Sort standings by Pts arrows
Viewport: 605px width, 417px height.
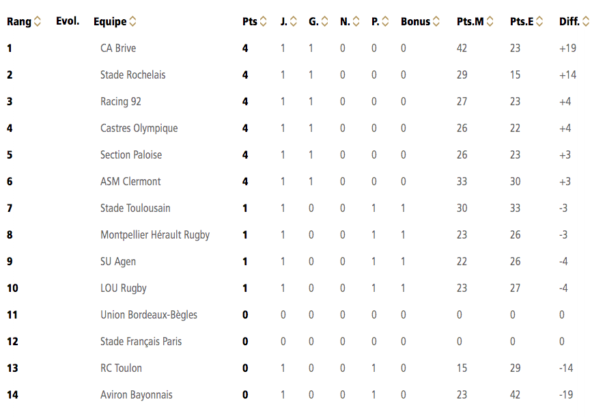[263, 22]
